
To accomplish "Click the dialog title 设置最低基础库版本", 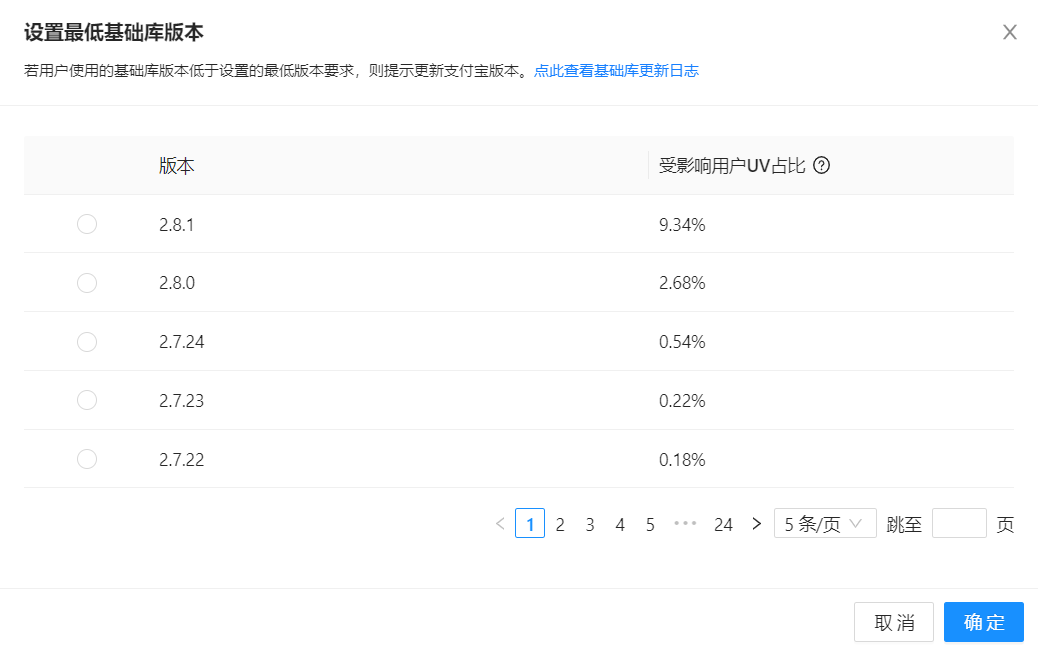I will 114,32.
